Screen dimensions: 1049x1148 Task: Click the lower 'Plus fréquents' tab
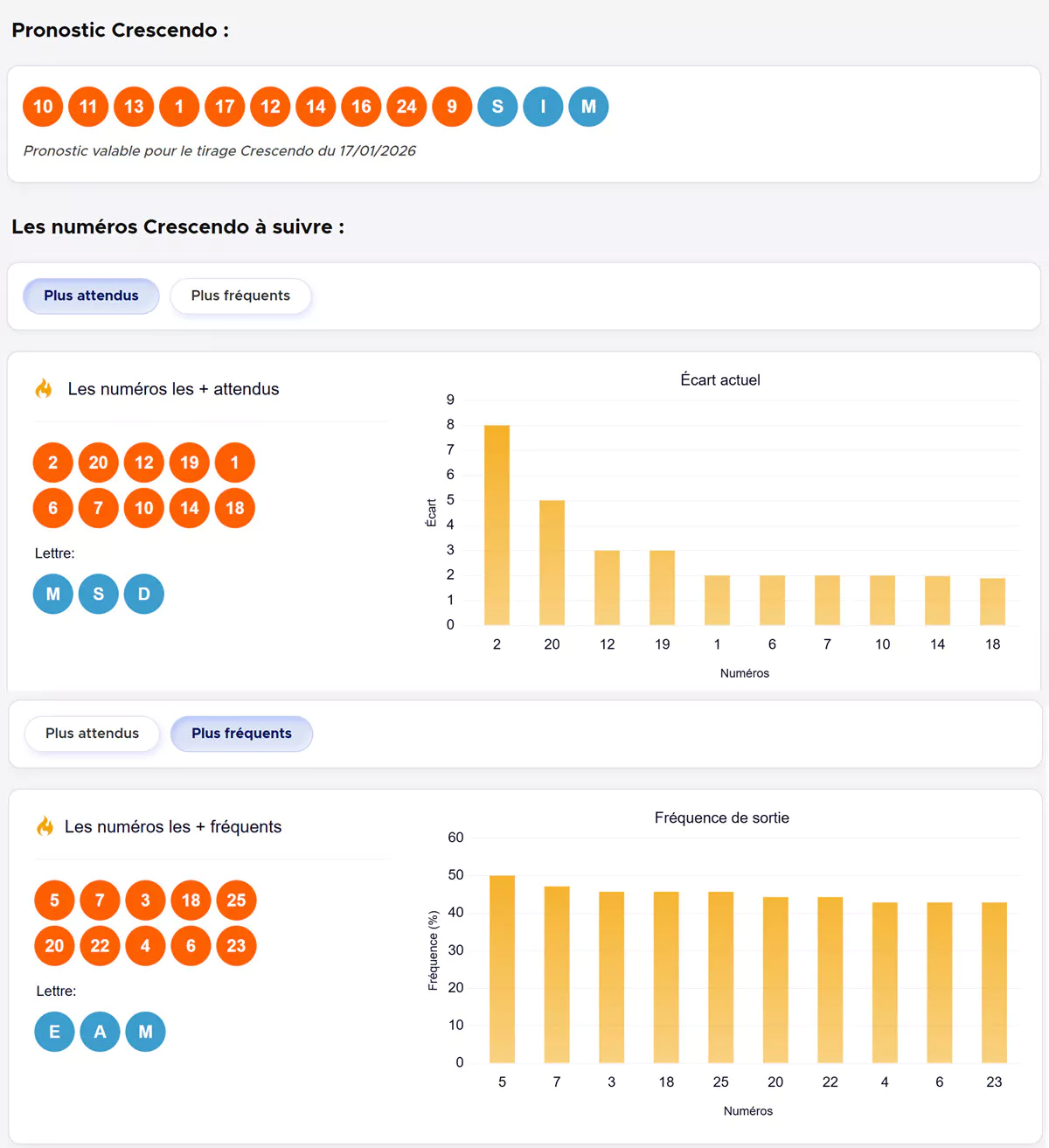click(241, 734)
